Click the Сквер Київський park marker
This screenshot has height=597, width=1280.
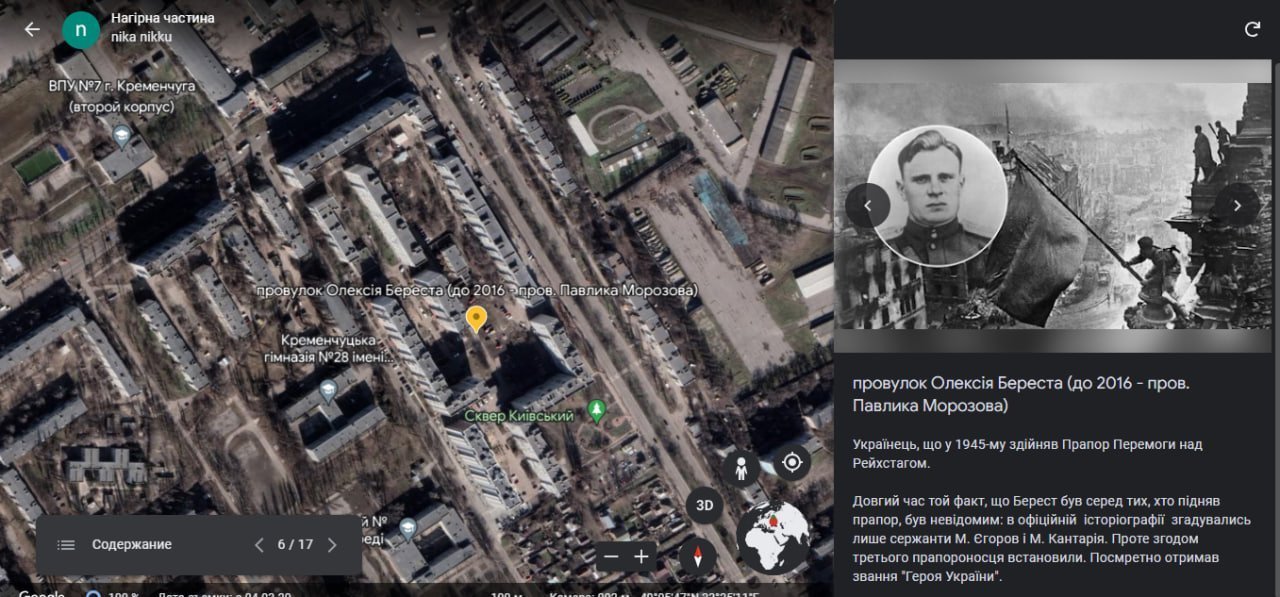coord(597,409)
